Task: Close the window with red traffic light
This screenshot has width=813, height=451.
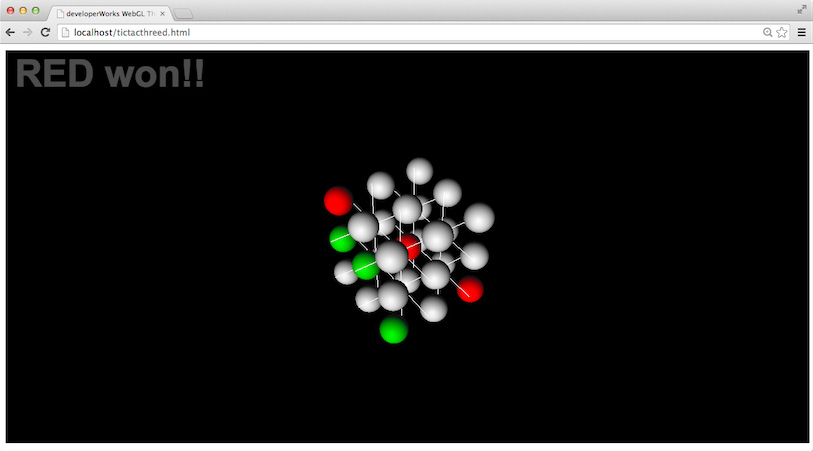Action: [10, 10]
